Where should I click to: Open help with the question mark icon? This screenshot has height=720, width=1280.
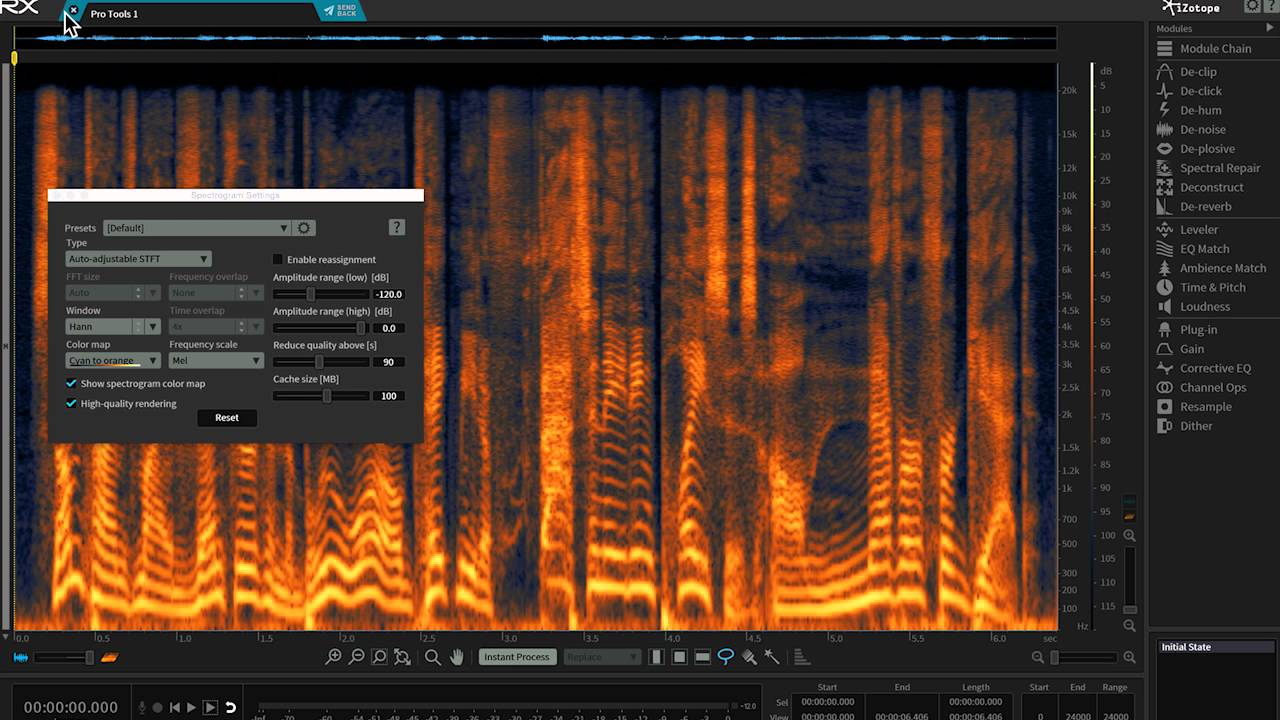(x=397, y=228)
